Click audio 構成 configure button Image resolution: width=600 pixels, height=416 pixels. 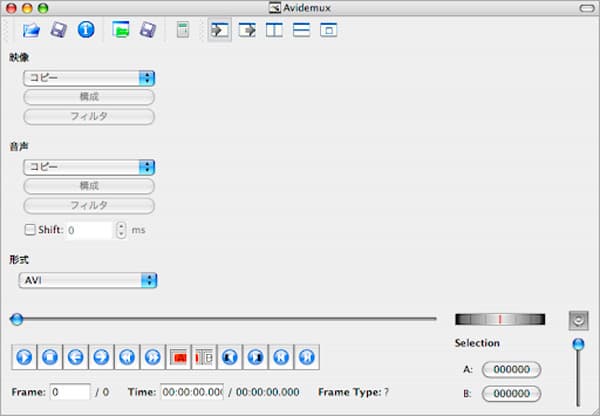(89, 186)
